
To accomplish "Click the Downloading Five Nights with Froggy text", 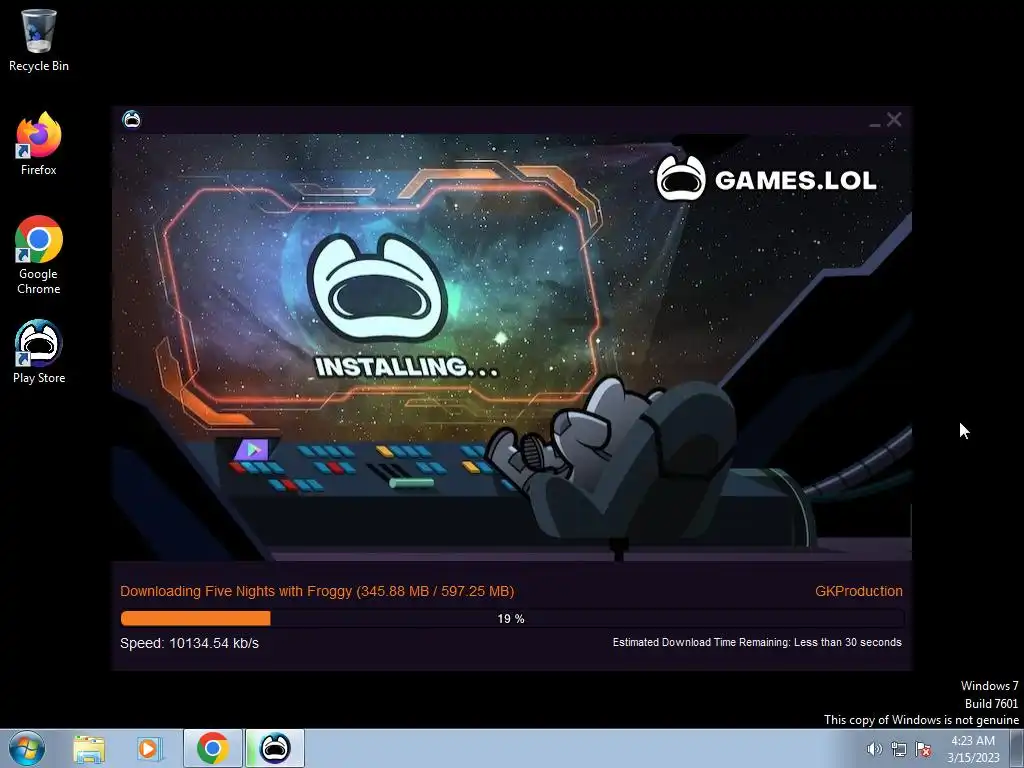I will [317, 591].
